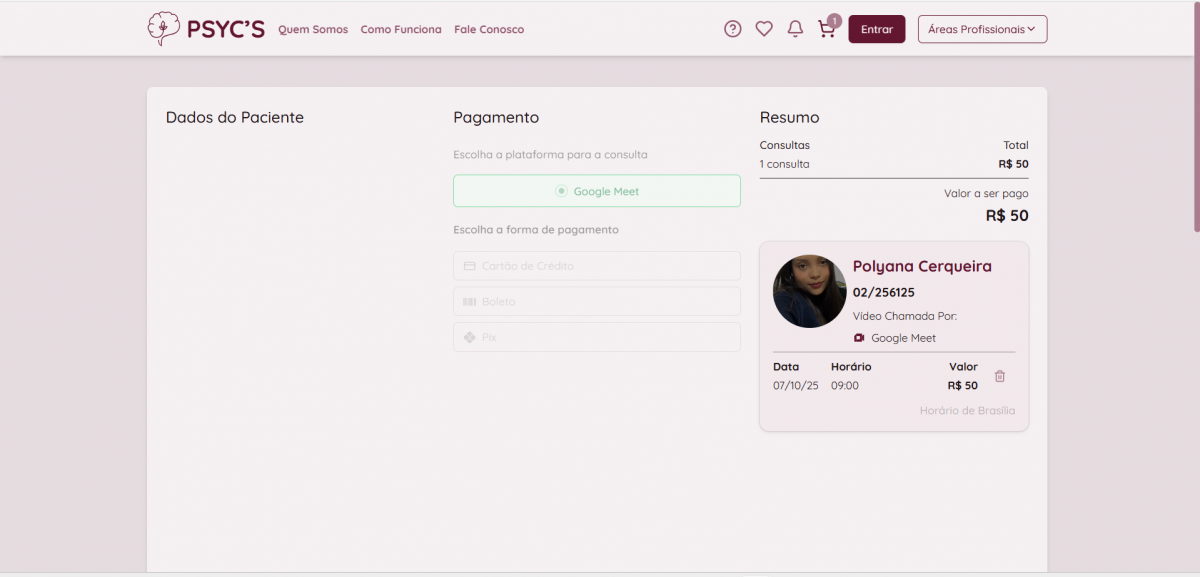Click Polyana Cerqueira's name
The height and width of the screenshot is (577, 1200).
tap(922, 266)
